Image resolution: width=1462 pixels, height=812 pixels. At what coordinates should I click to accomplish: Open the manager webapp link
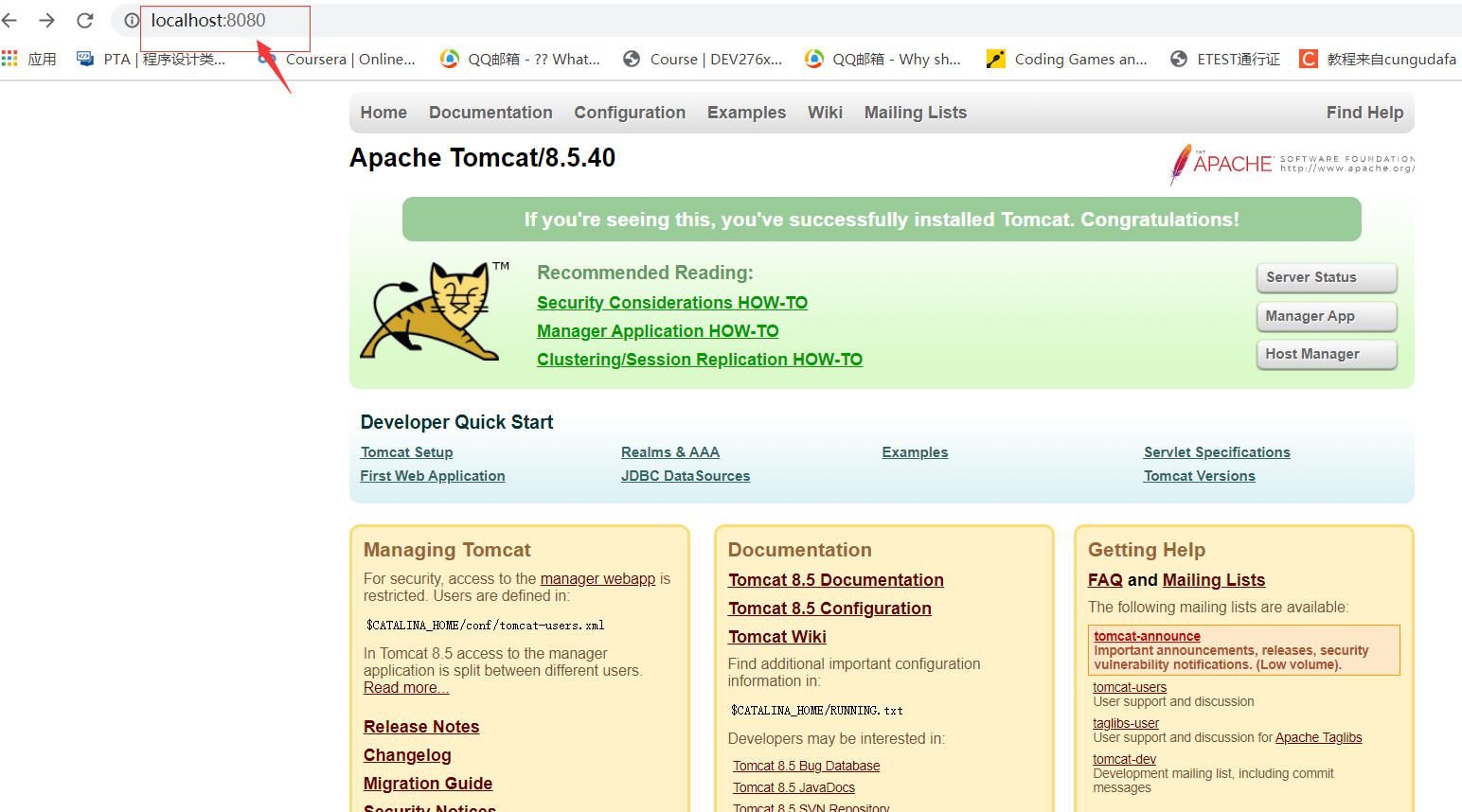pos(597,578)
